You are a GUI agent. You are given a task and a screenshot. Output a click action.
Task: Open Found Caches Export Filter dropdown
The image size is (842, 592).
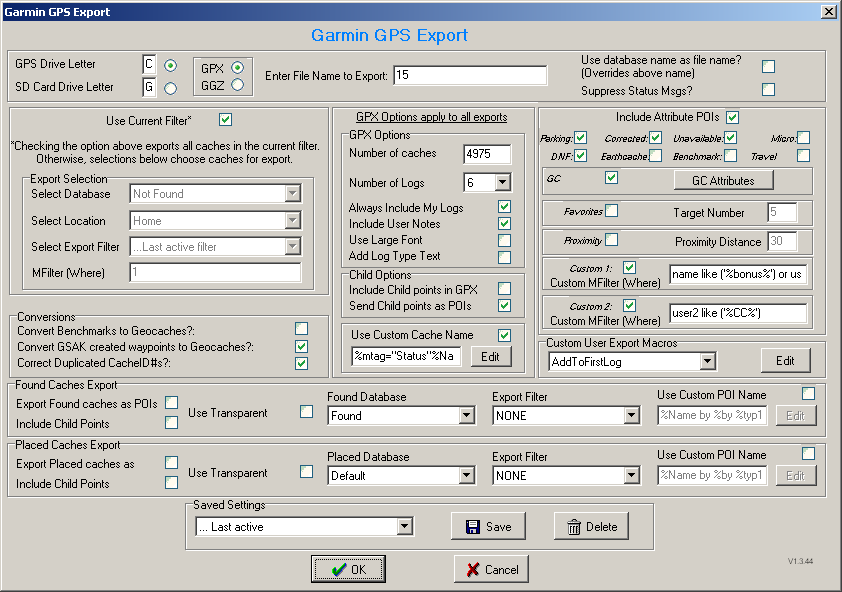[x=631, y=415]
